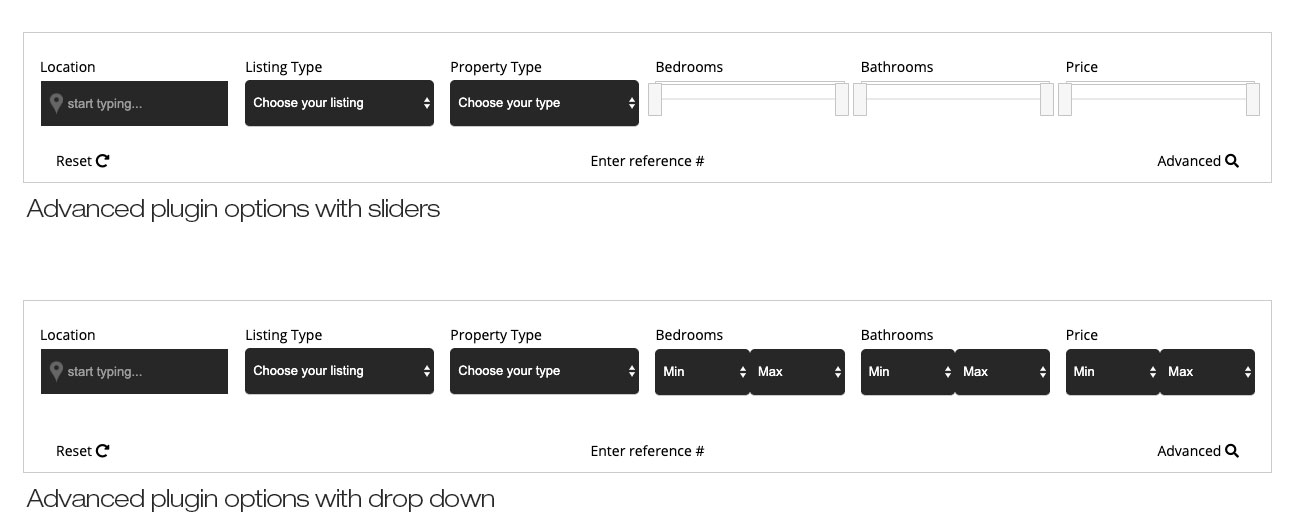Viewport: 1296px width, 529px height.
Task: Open the Price Max dropdown
Action: (1207, 372)
